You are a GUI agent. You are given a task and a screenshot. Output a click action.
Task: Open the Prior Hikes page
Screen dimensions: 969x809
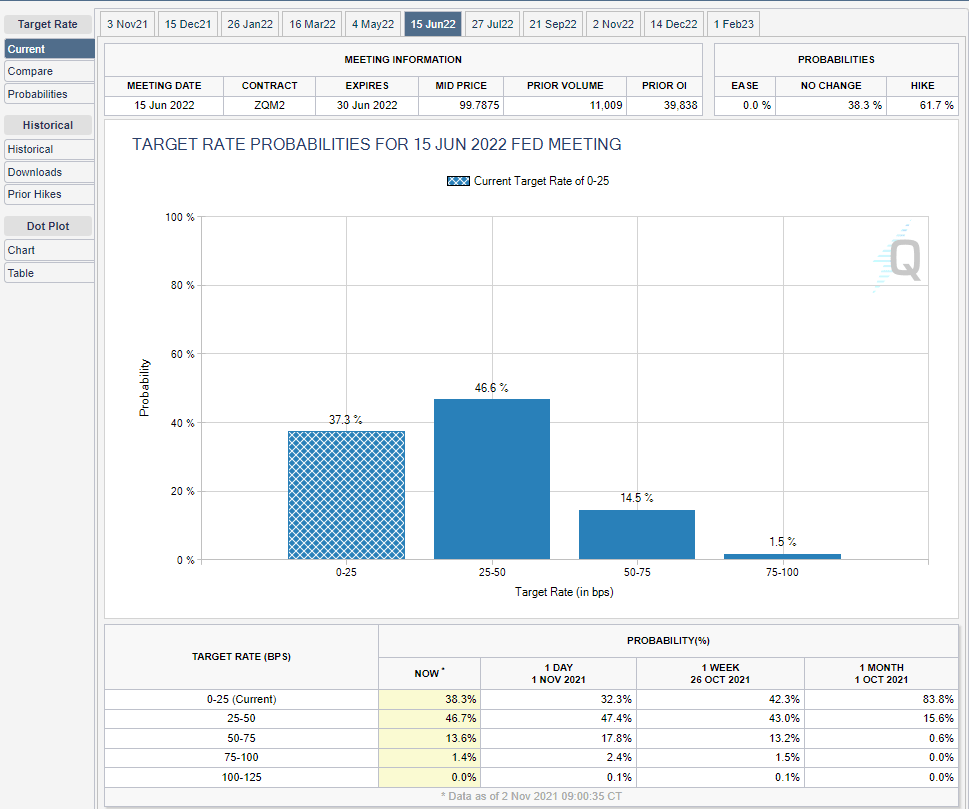coord(49,194)
